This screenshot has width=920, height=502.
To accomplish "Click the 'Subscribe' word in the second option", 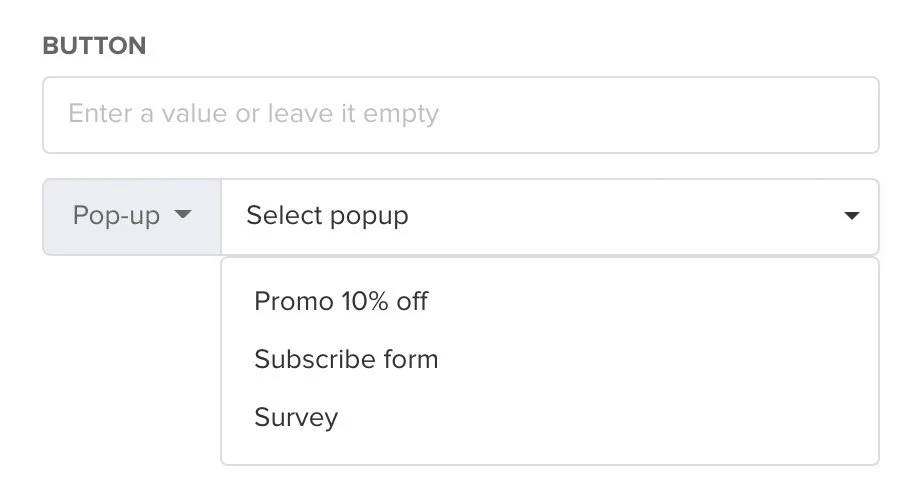I will [304, 359].
